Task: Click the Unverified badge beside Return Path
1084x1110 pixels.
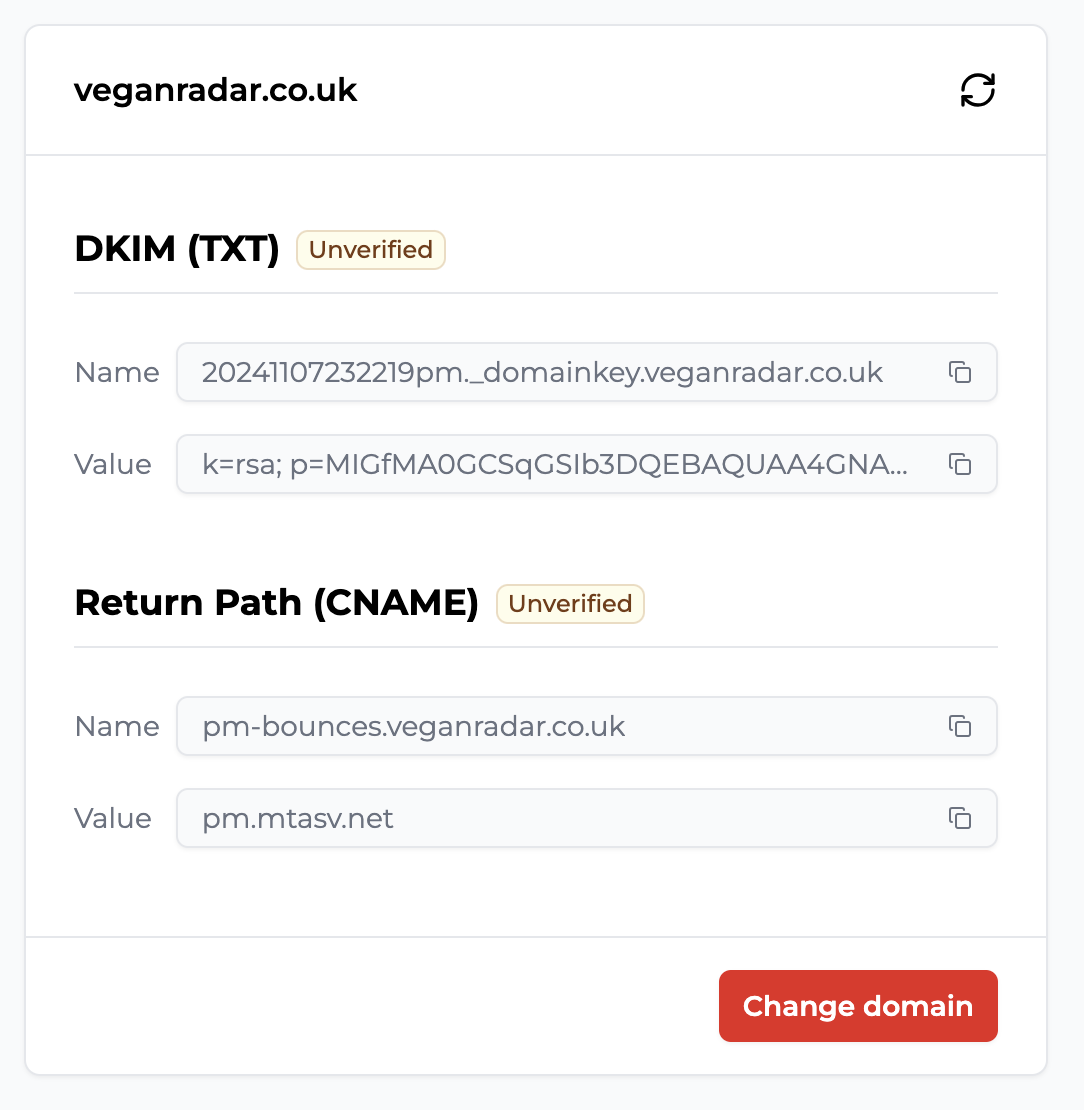Action: pos(571,604)
